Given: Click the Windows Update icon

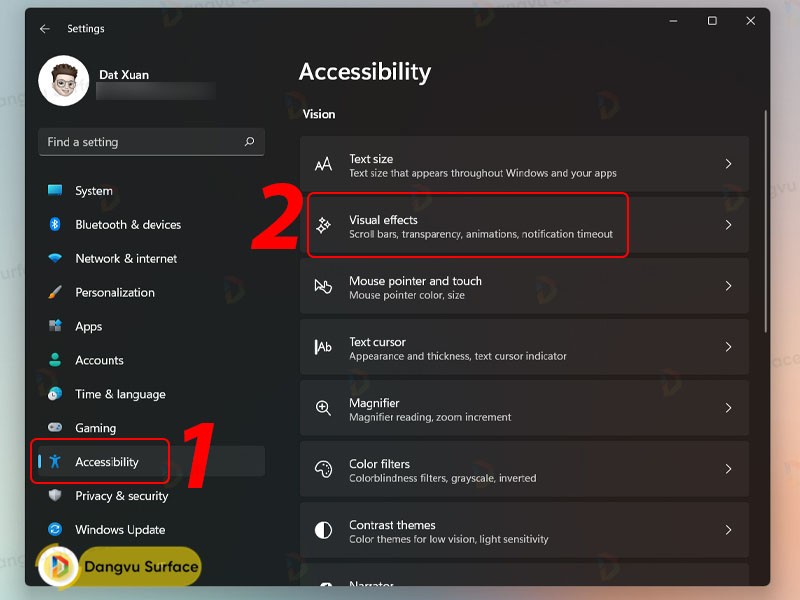Looking at the screenshot, I should click(55, 530).
